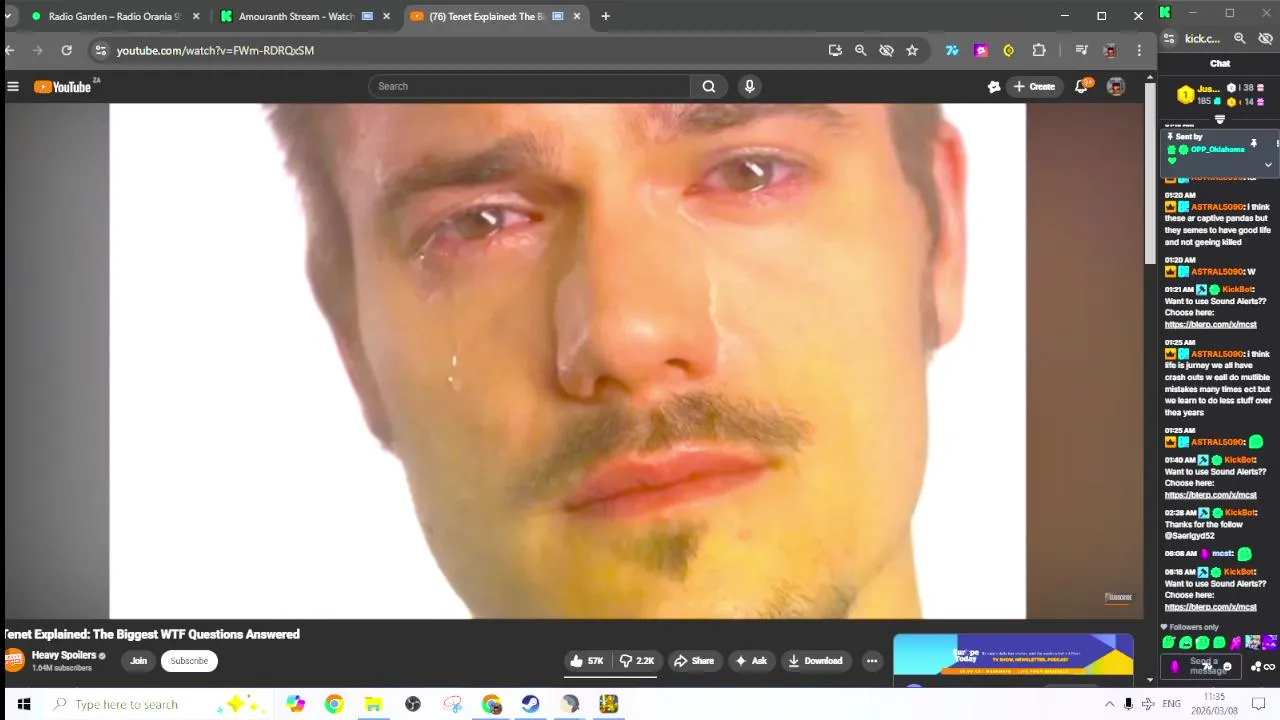
Task: Open a new browser tab
Action: pos(605,16)
